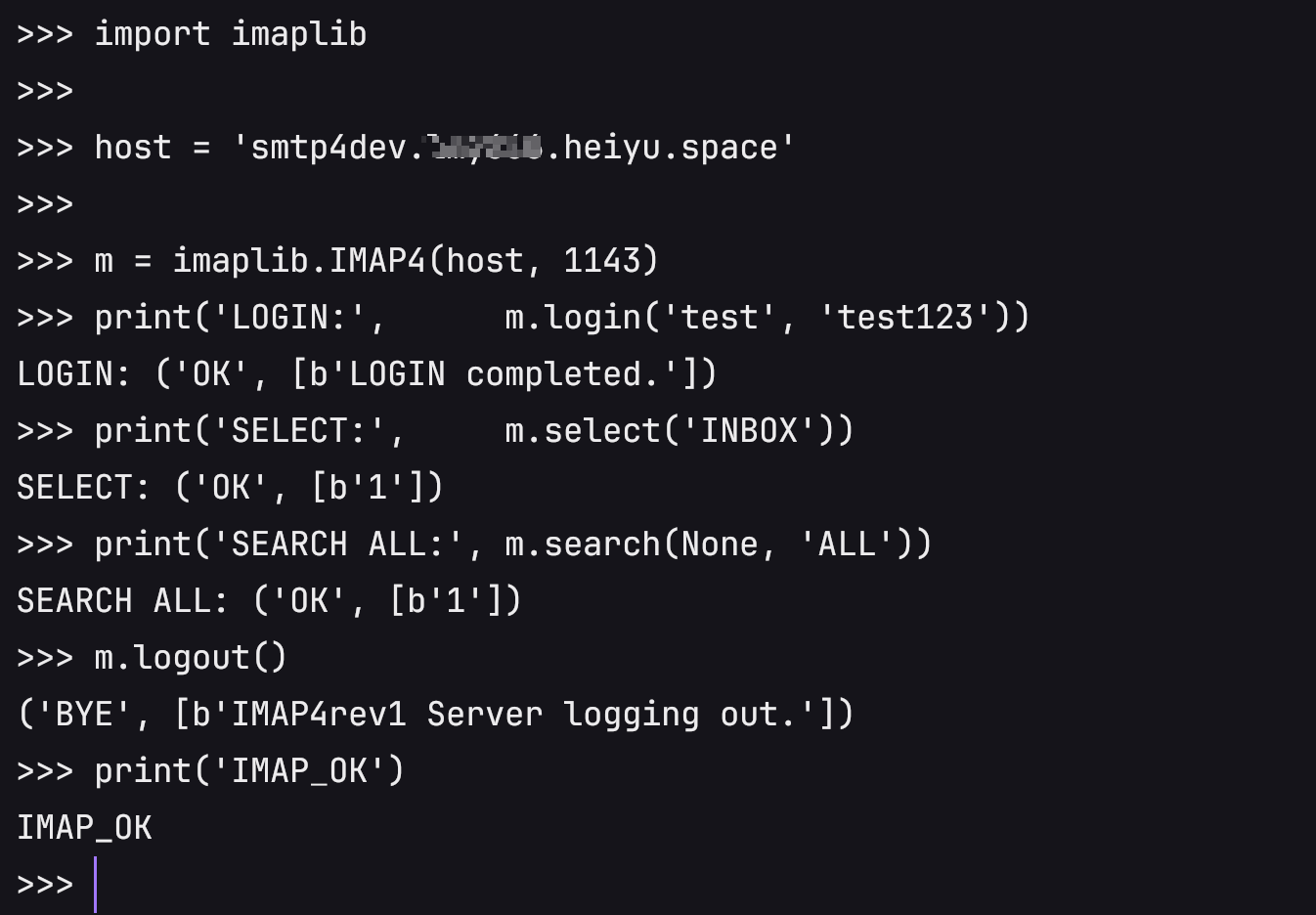1316x915 pixels.
Task: Click the m.search(None, 'ALL') call
Action: pos(709,545)
